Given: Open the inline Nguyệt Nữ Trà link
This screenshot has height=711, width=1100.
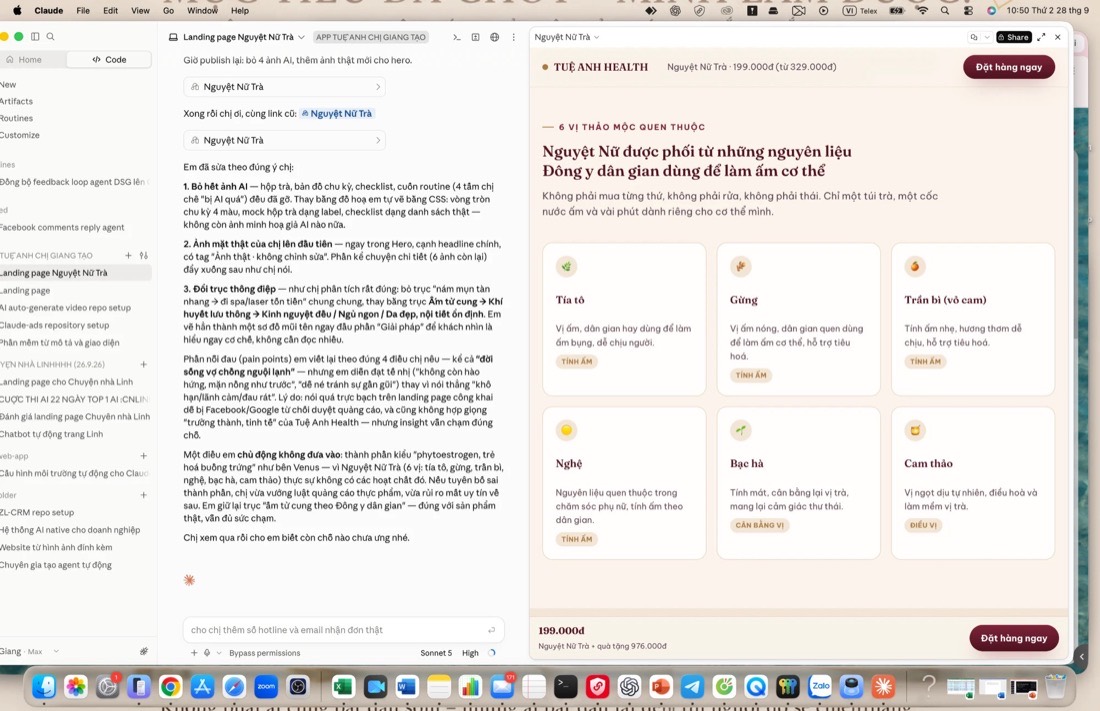Looking at the screenshot, I should click(x=337, y=114).
